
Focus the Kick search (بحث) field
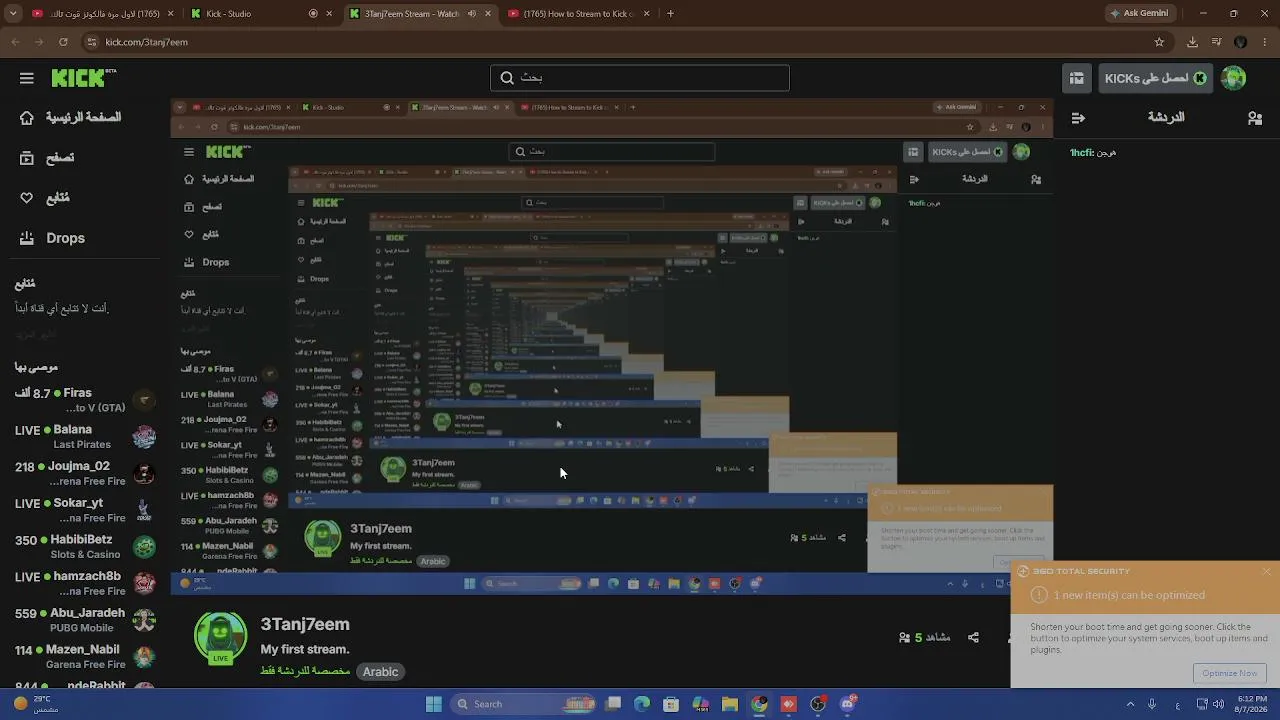(x=640, y=78)
